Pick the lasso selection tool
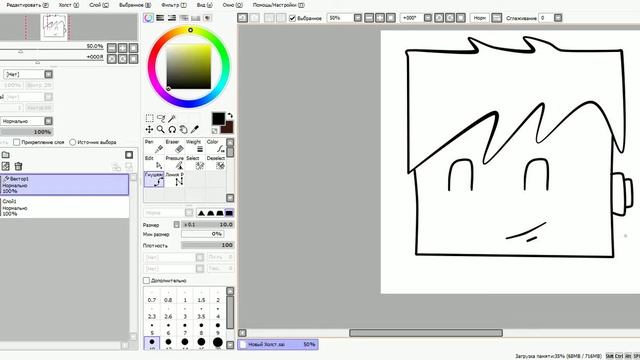Viewport: 640px width, 360px height. point(161,118)
